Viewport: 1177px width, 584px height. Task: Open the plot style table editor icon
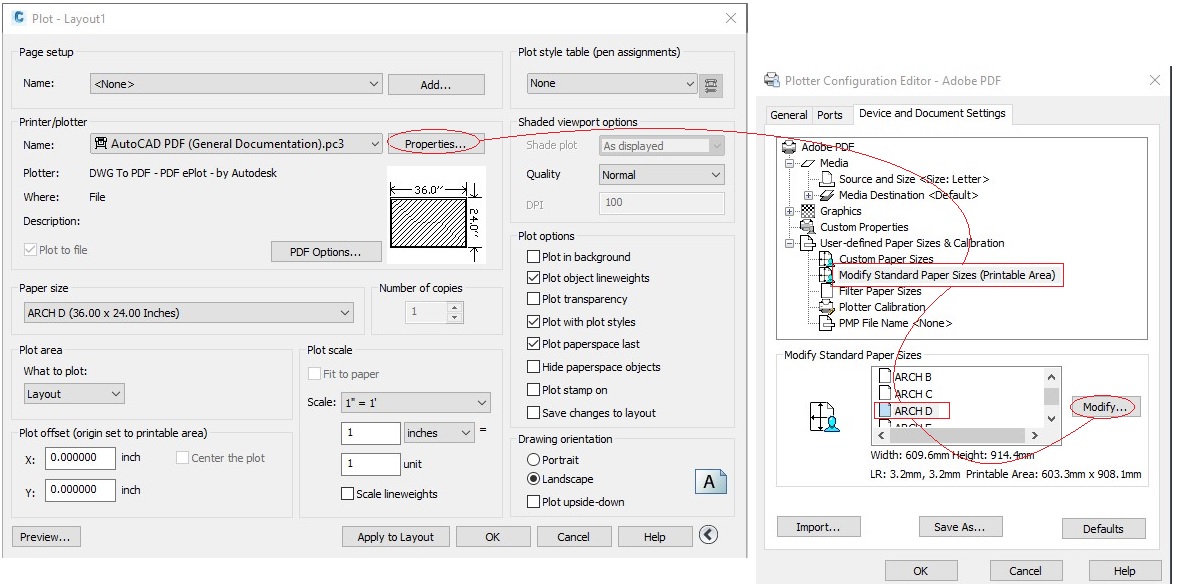click(x=711, y=84)
